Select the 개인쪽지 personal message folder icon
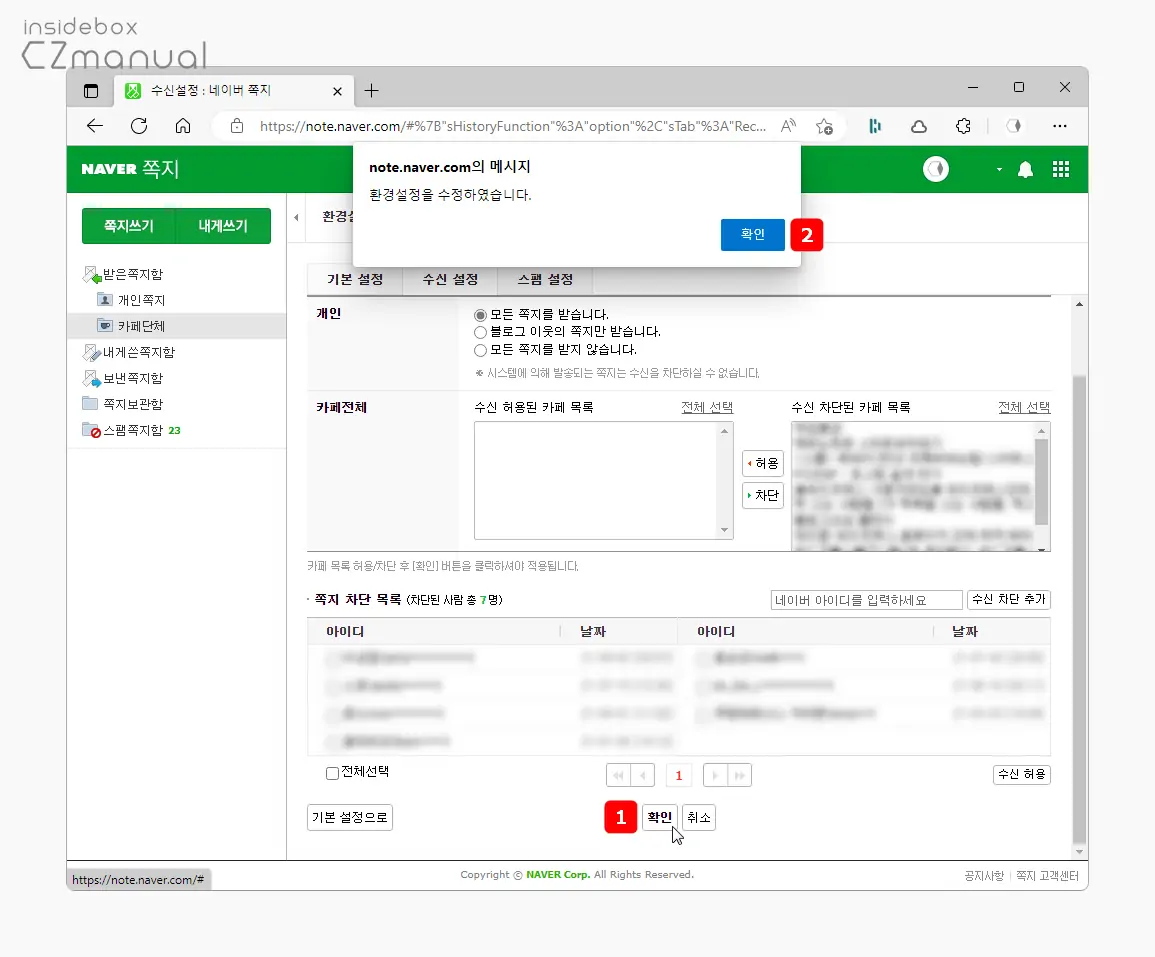 104,299
